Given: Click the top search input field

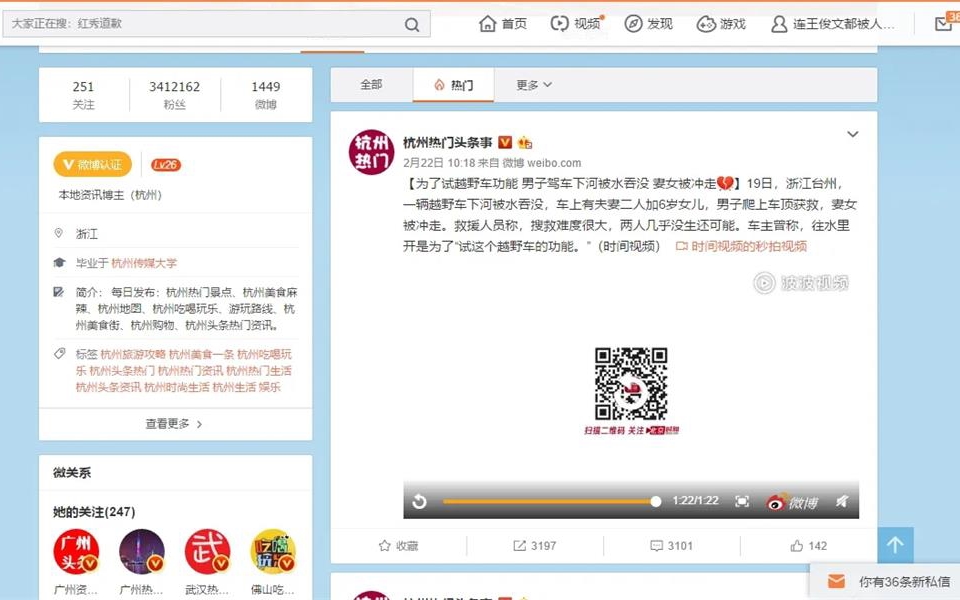Looking at the screenshot, I should [x=200, y=24].
